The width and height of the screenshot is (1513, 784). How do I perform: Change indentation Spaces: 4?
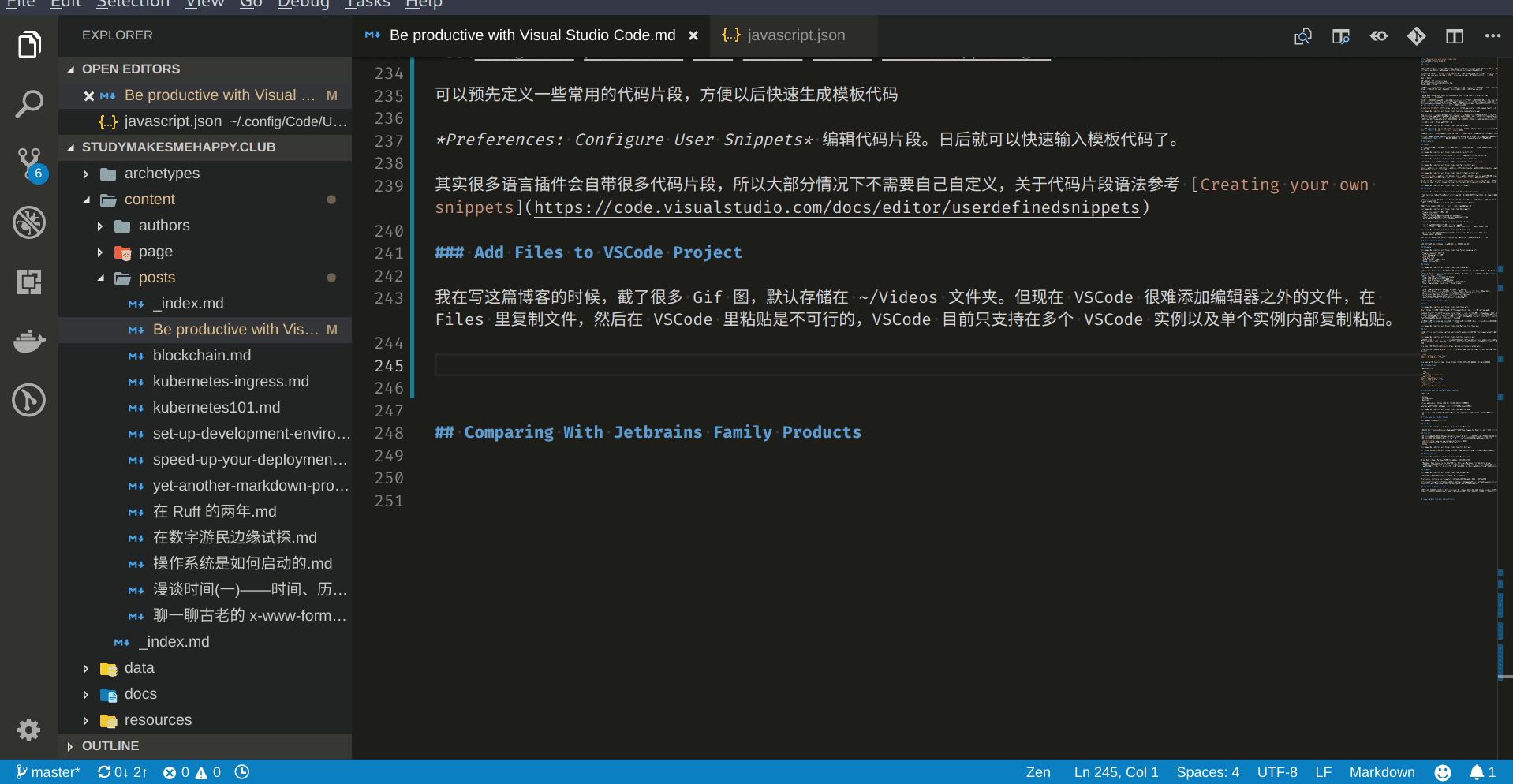click(1208, 772)
